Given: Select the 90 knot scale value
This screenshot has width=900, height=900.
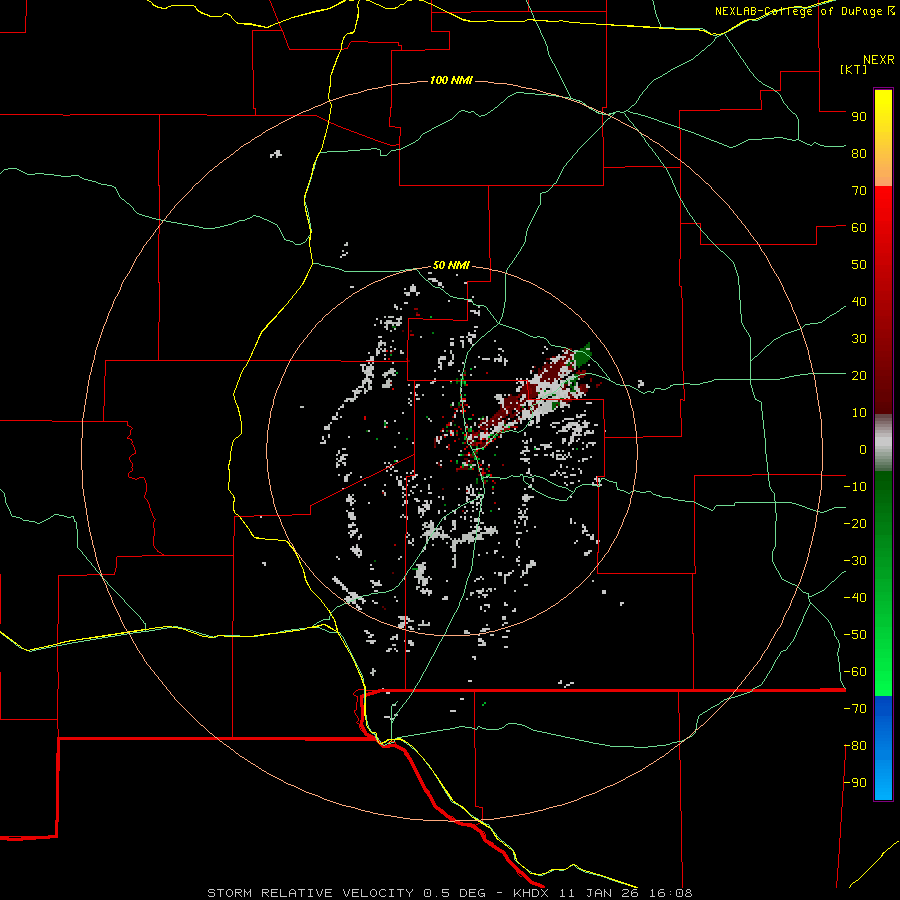Looking at the screenshot, I should click(x=859, y=117).
